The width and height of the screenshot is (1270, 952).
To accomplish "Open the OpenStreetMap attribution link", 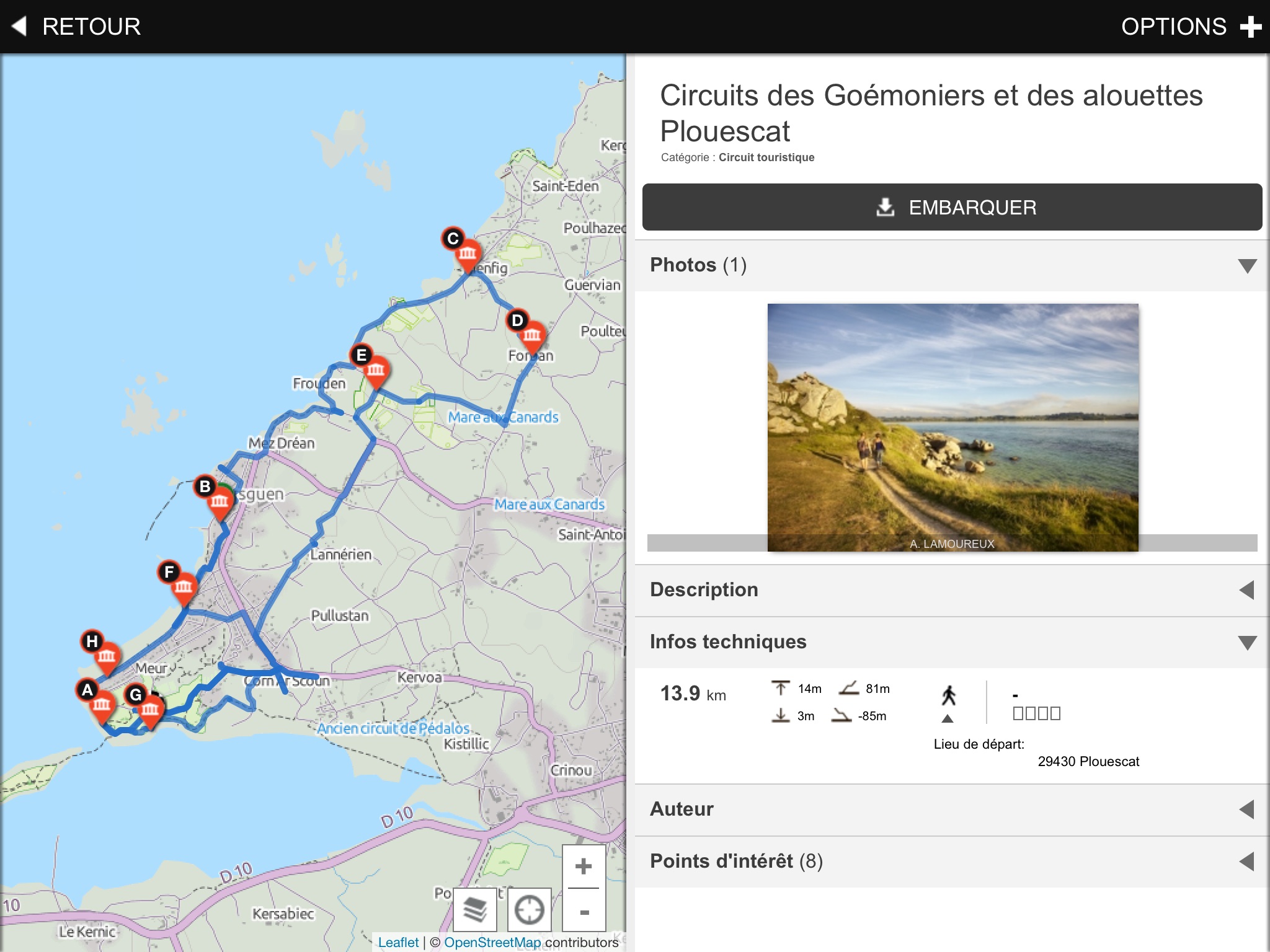I will pyautogui.click(x=492, y=942).
